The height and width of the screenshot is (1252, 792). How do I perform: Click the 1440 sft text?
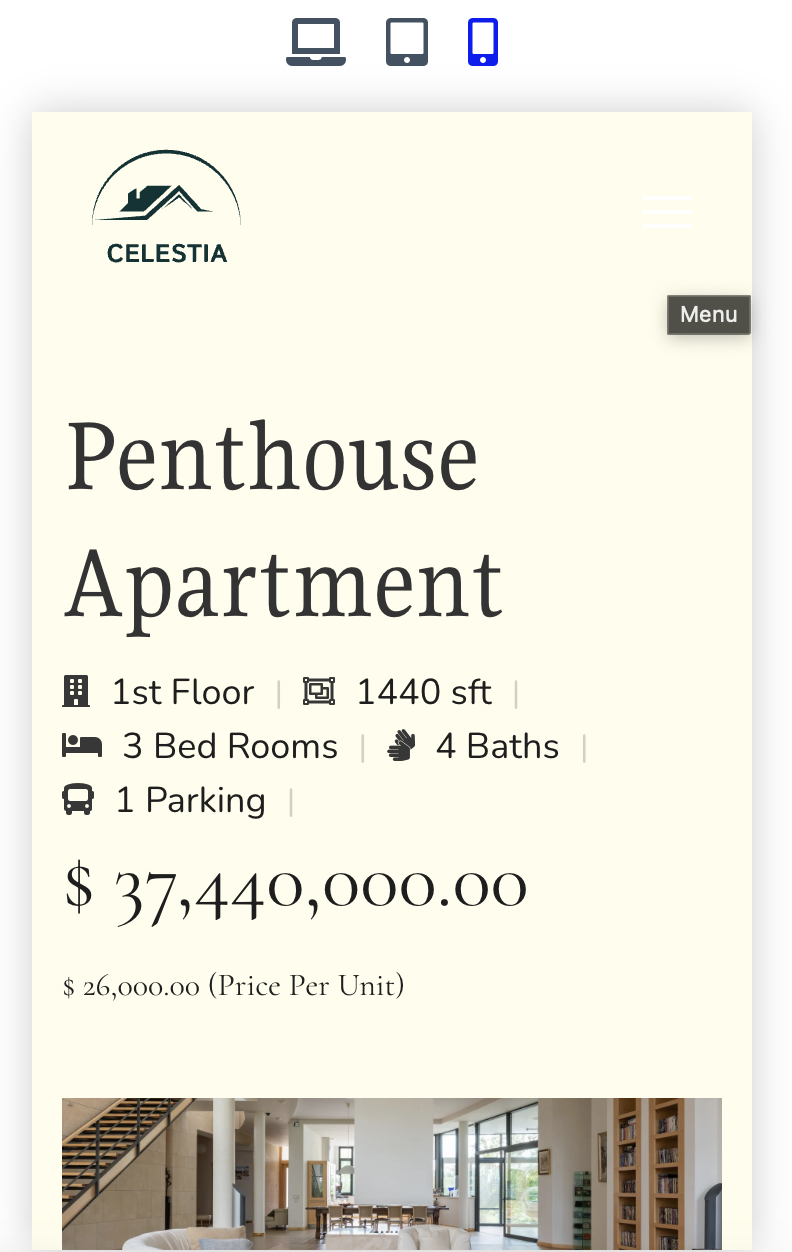point(424,692)
